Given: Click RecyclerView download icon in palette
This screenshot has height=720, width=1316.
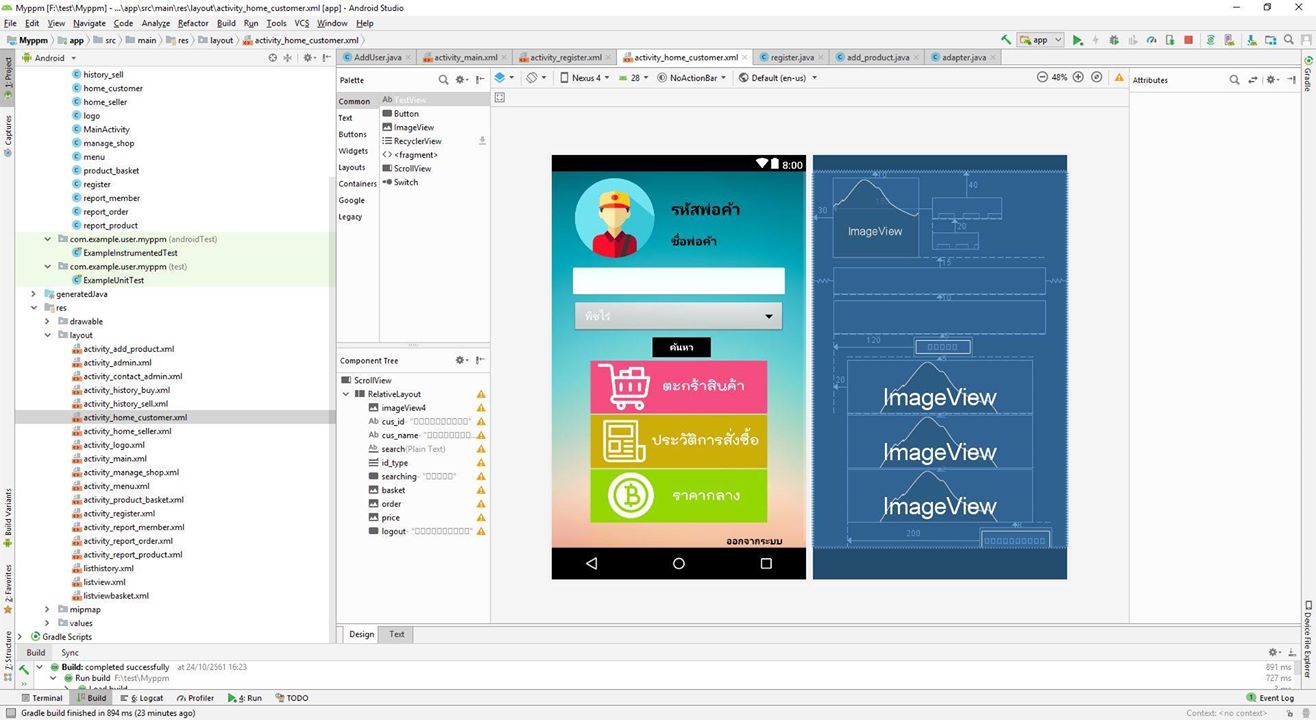Looking at the screenshot, I should coord(482,141).
